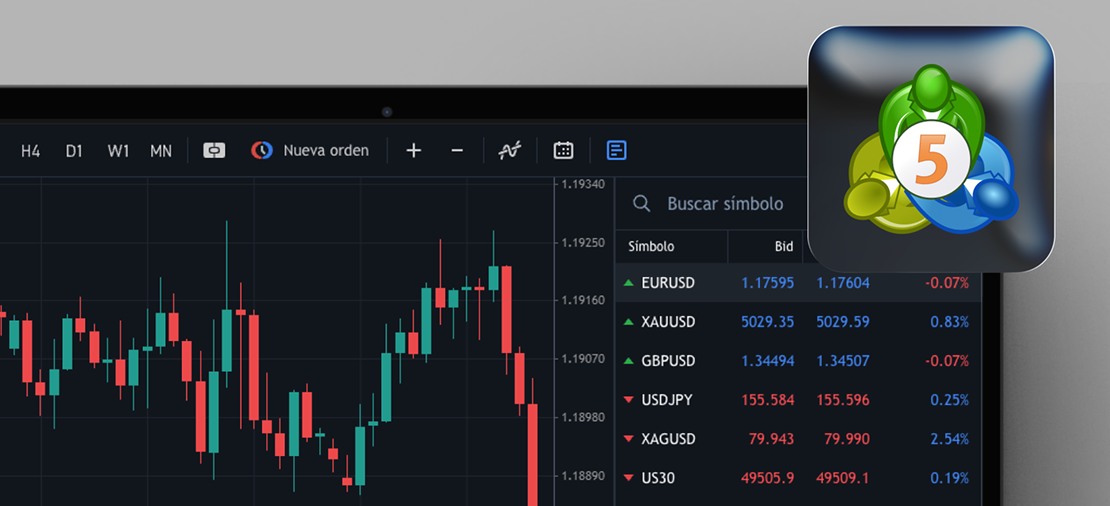Select the D1 timeframe

[x=74, y=151]
